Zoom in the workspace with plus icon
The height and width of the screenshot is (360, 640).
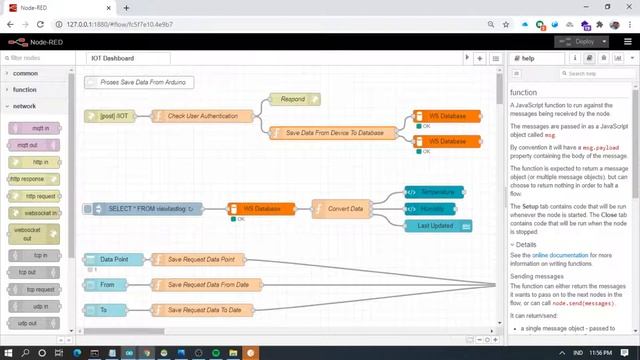(x=496, y=340)
